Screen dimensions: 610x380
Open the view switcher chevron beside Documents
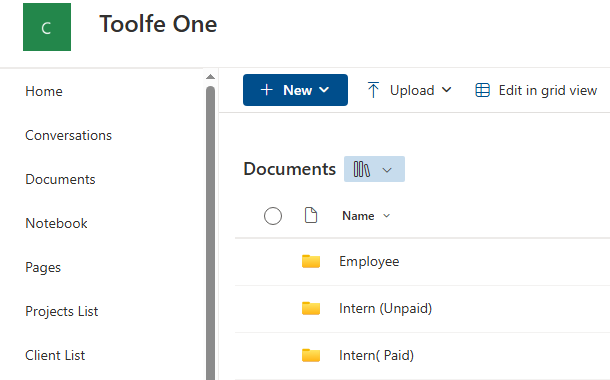(387, 170)
